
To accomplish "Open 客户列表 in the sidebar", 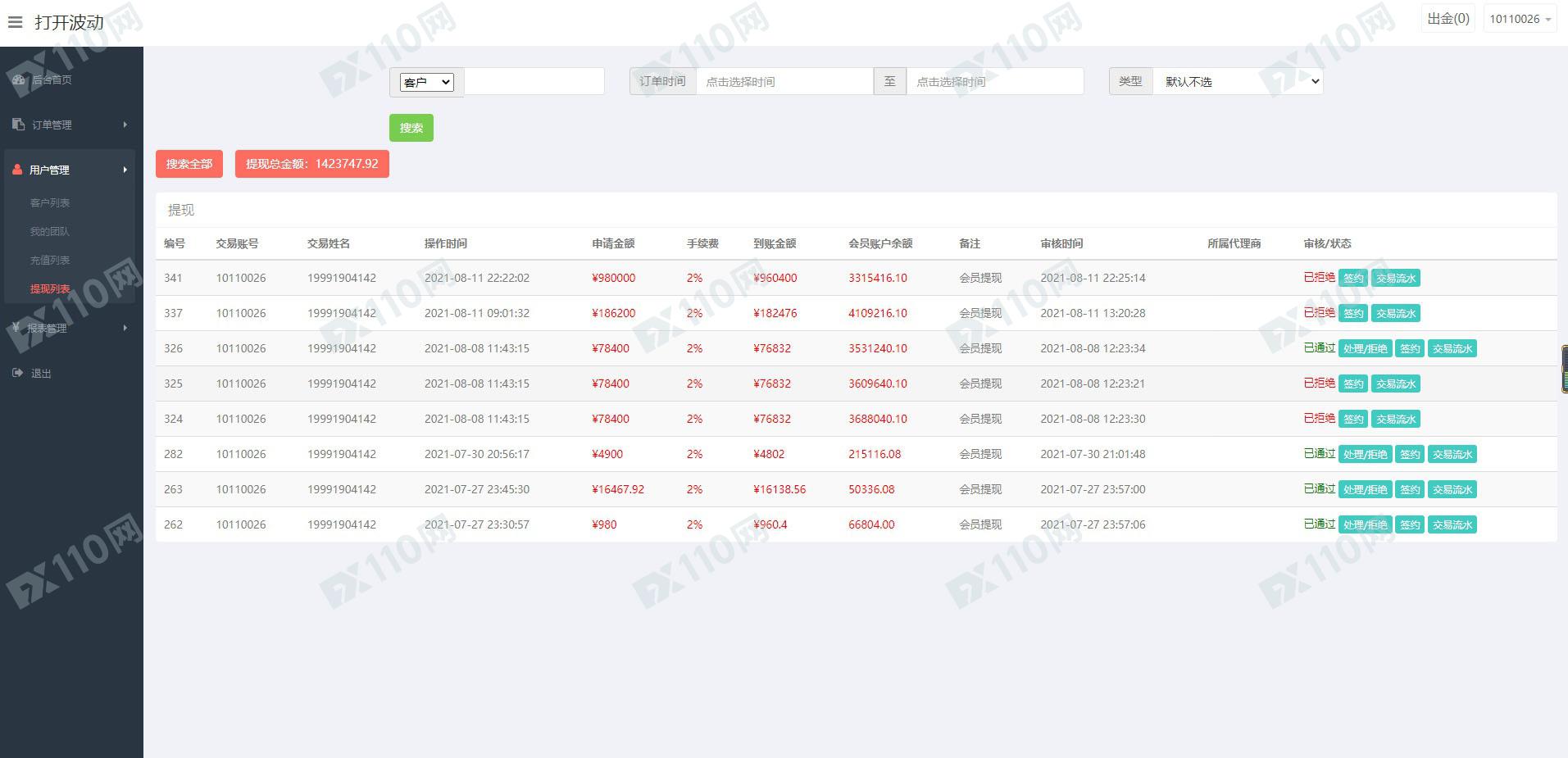I will [50, 202].
